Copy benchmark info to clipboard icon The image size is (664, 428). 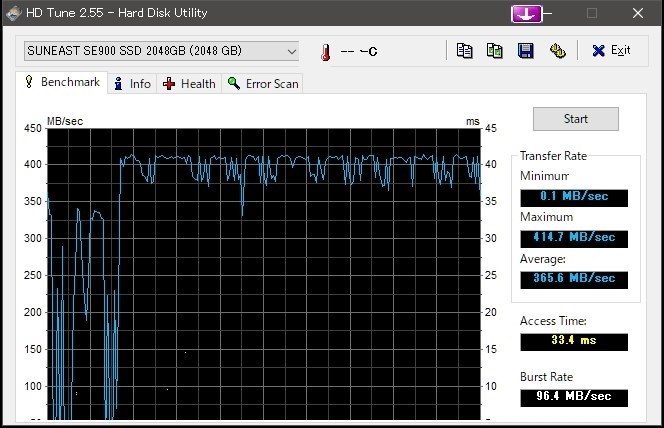click(465, 51)
